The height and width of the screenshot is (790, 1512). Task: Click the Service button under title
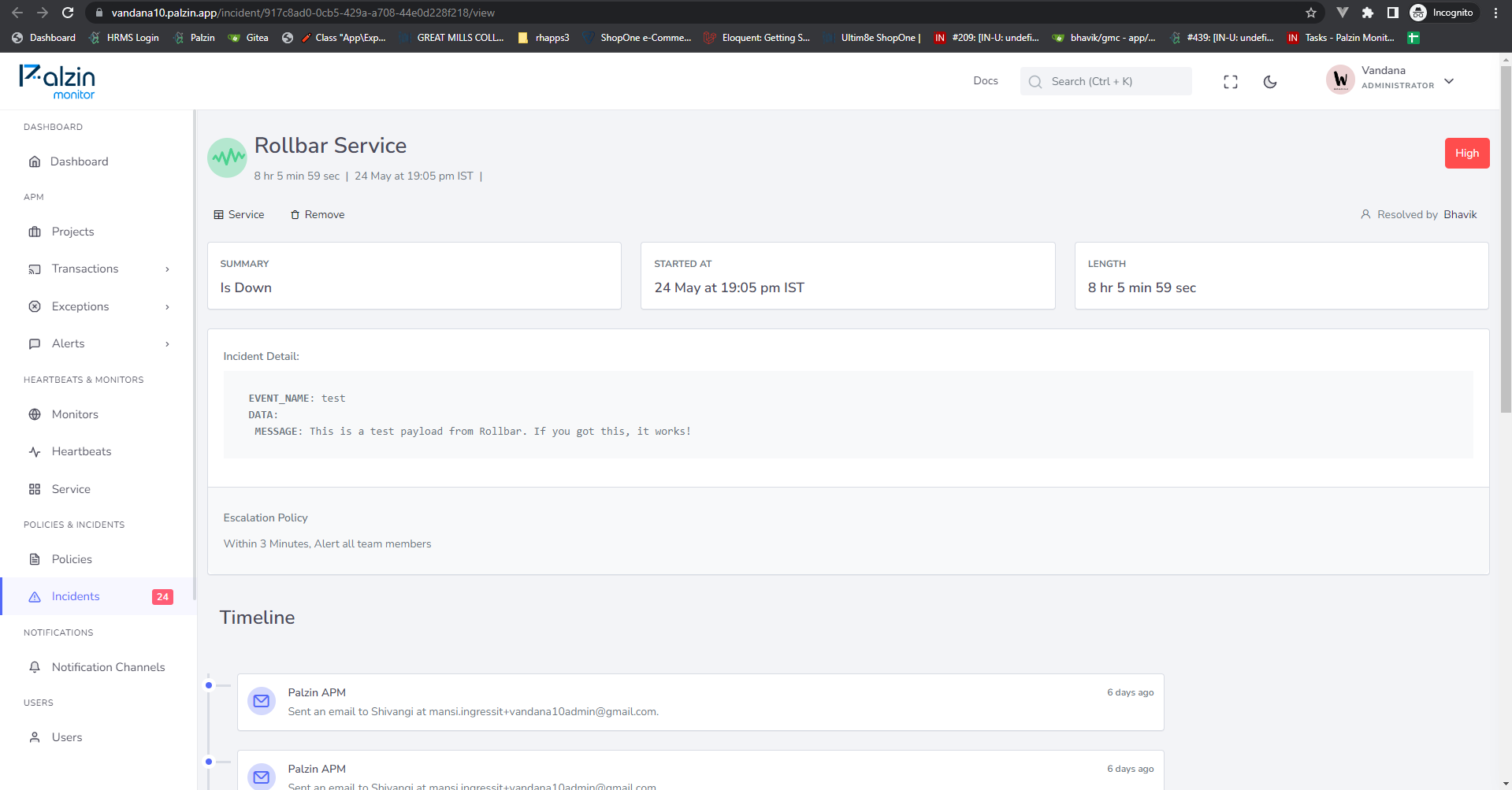pos(239,214)
